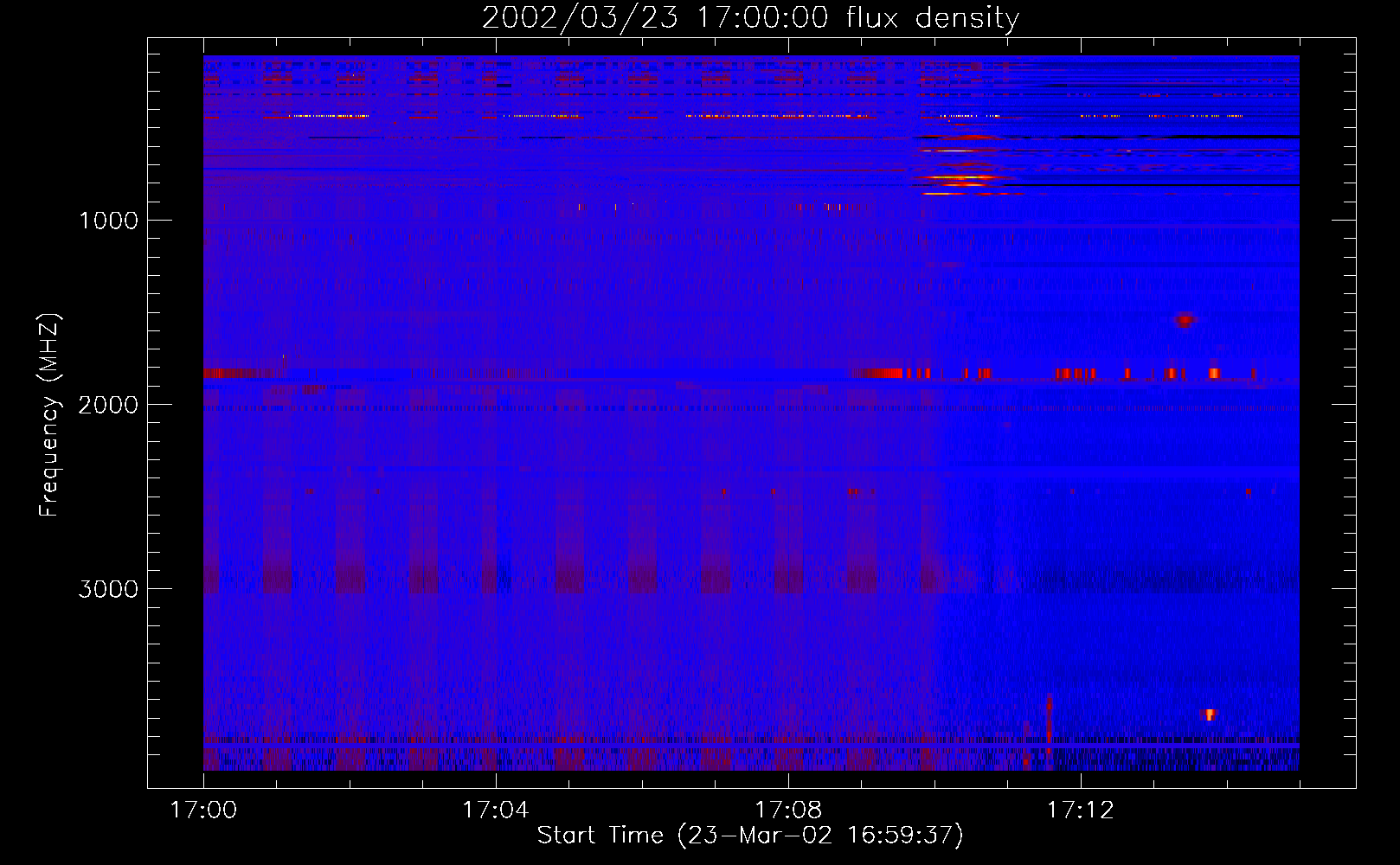
Task: Click the 17:00 time tick label
Action: 203,811
